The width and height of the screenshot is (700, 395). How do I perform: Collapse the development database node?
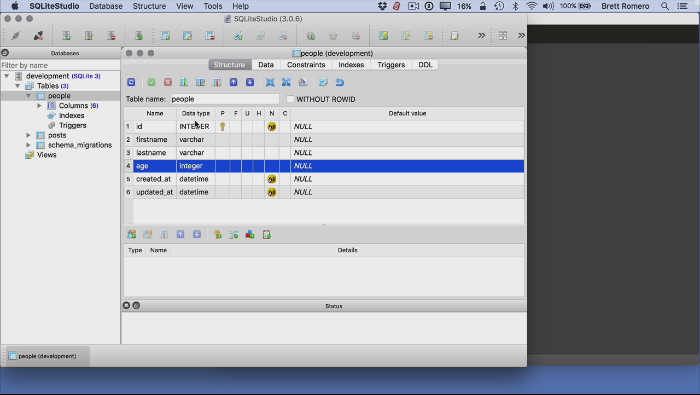pyautogui.click(x=7, y=76)
